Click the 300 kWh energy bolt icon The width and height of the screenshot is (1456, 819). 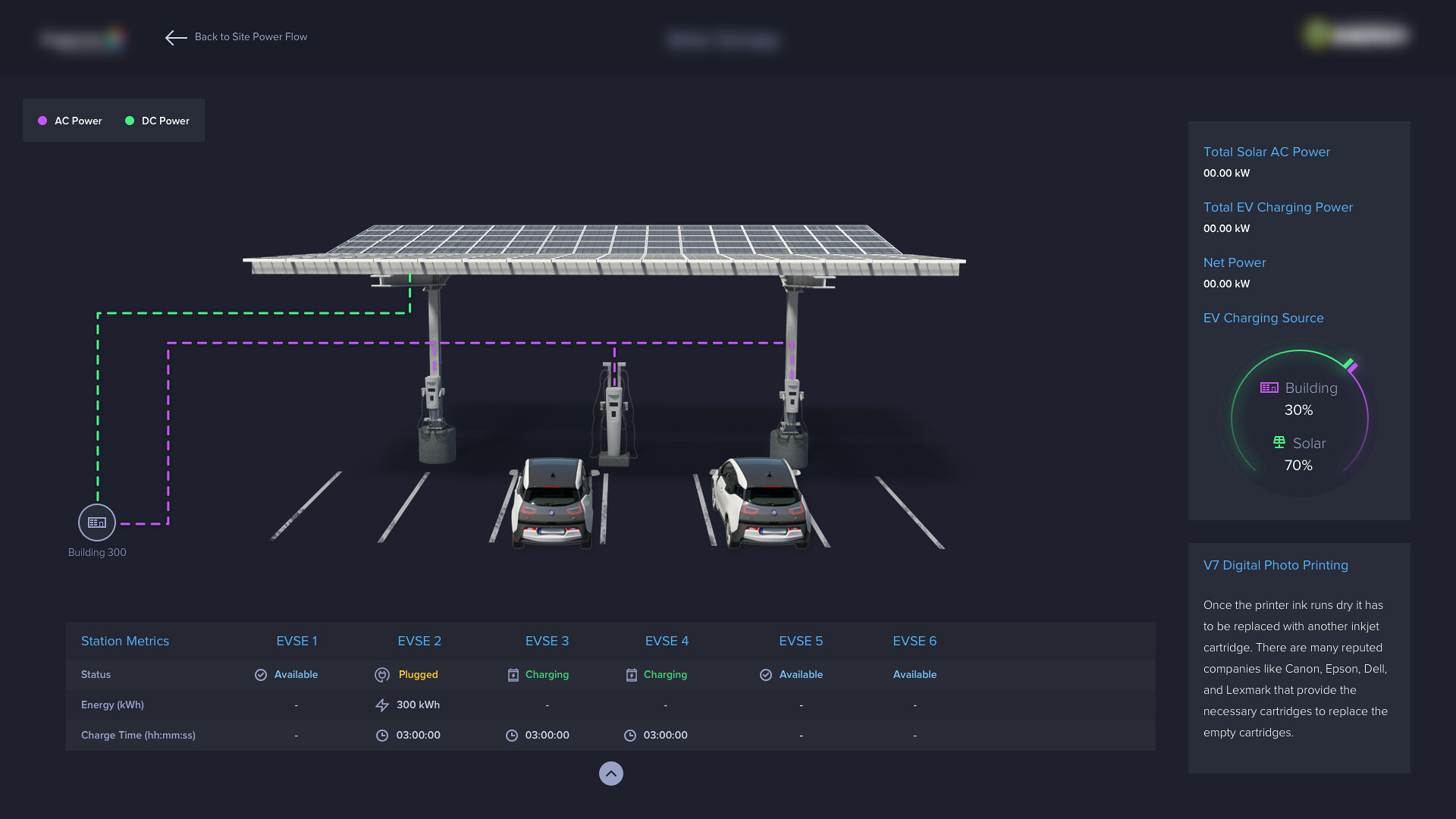coord(382,705)
